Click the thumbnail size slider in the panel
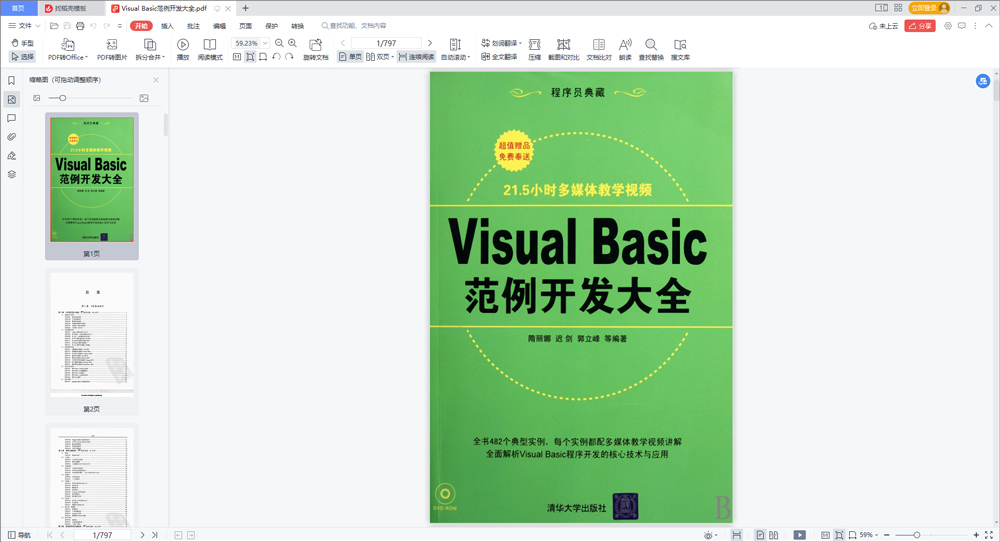 click(x=63, y=98)
